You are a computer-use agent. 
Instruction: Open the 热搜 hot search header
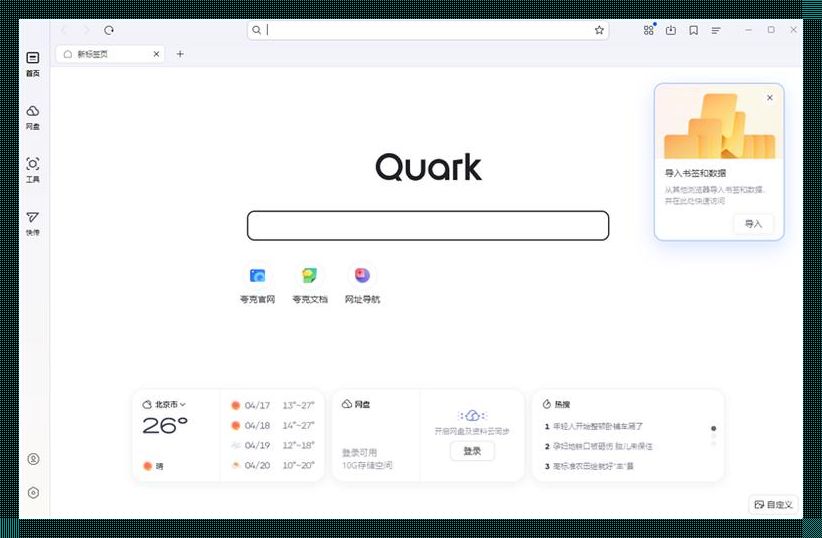[556, 404]
